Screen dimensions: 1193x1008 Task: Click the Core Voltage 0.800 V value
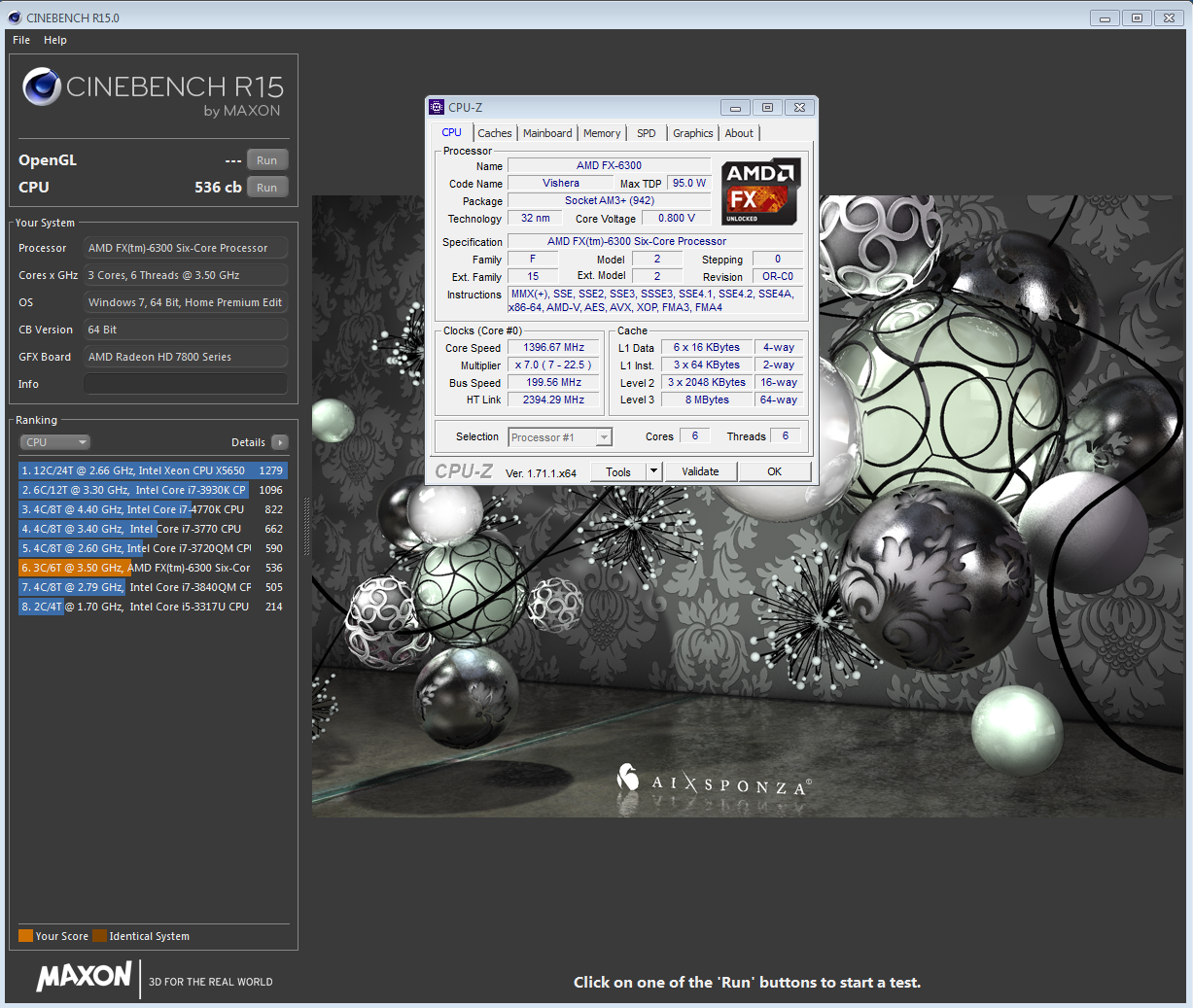[x=677, y=218]
